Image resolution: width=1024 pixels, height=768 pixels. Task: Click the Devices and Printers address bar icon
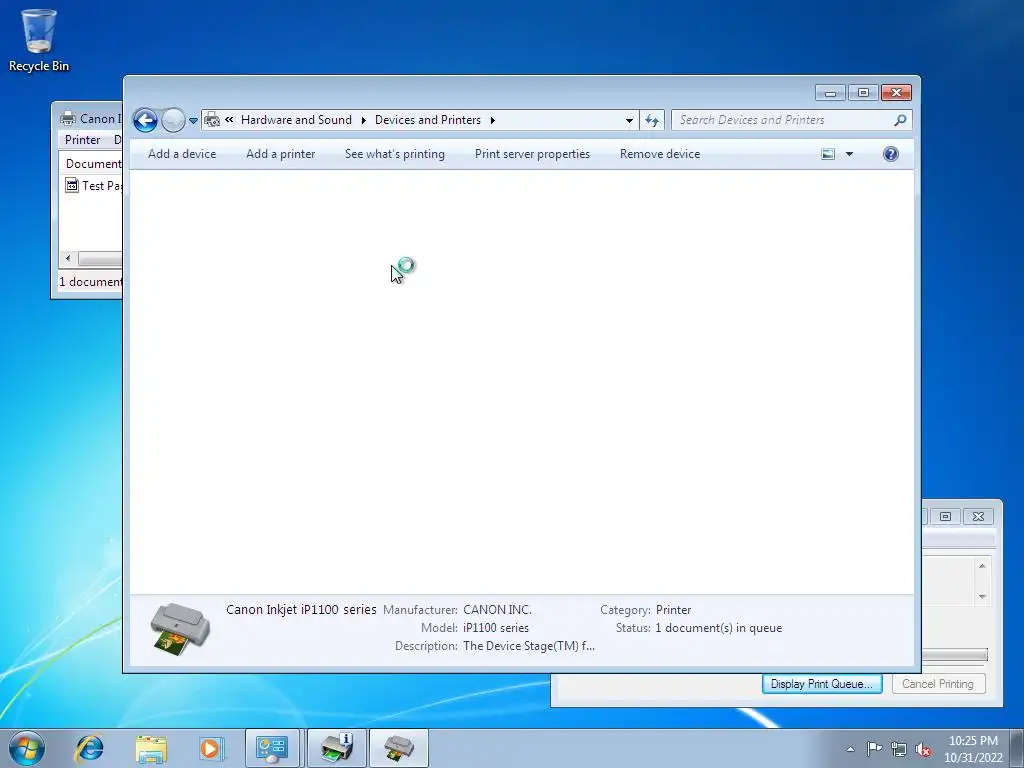212,120
